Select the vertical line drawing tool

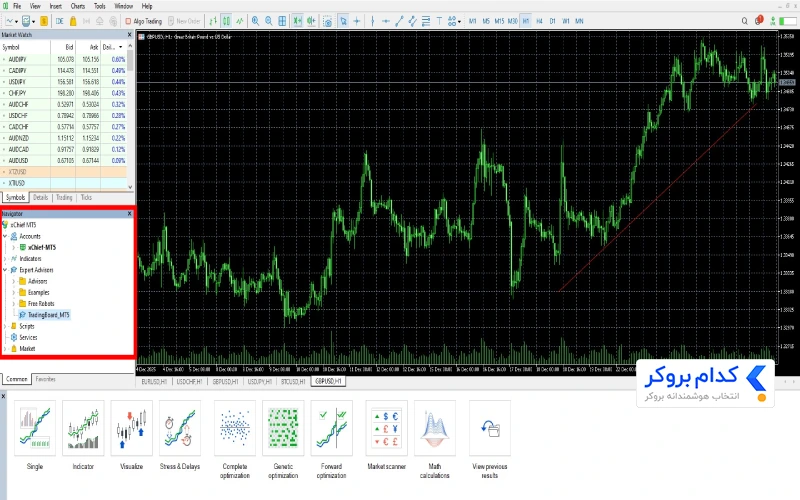(372, 21)
